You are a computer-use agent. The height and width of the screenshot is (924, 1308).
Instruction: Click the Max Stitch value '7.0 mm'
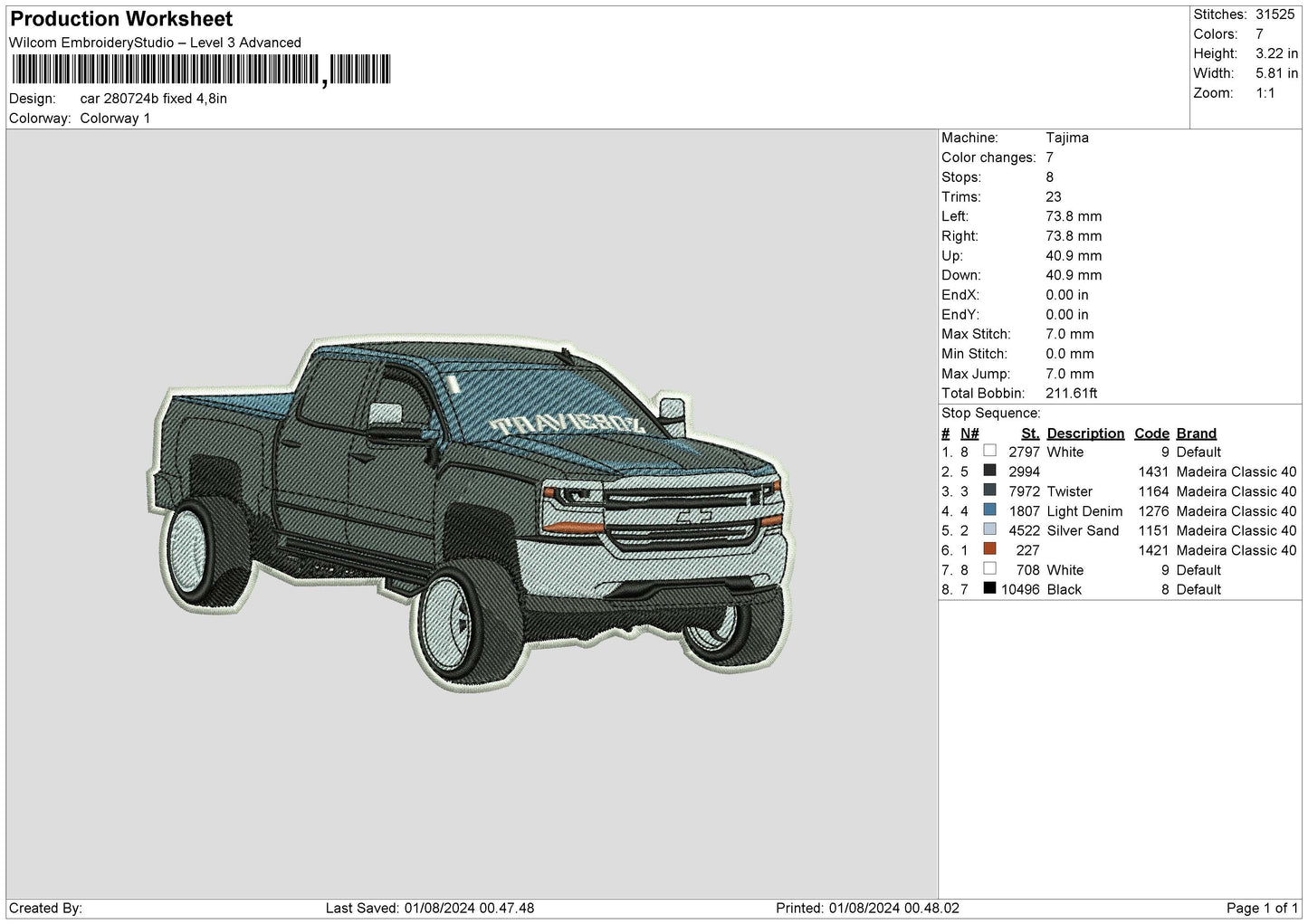[x=1070, y=334]
